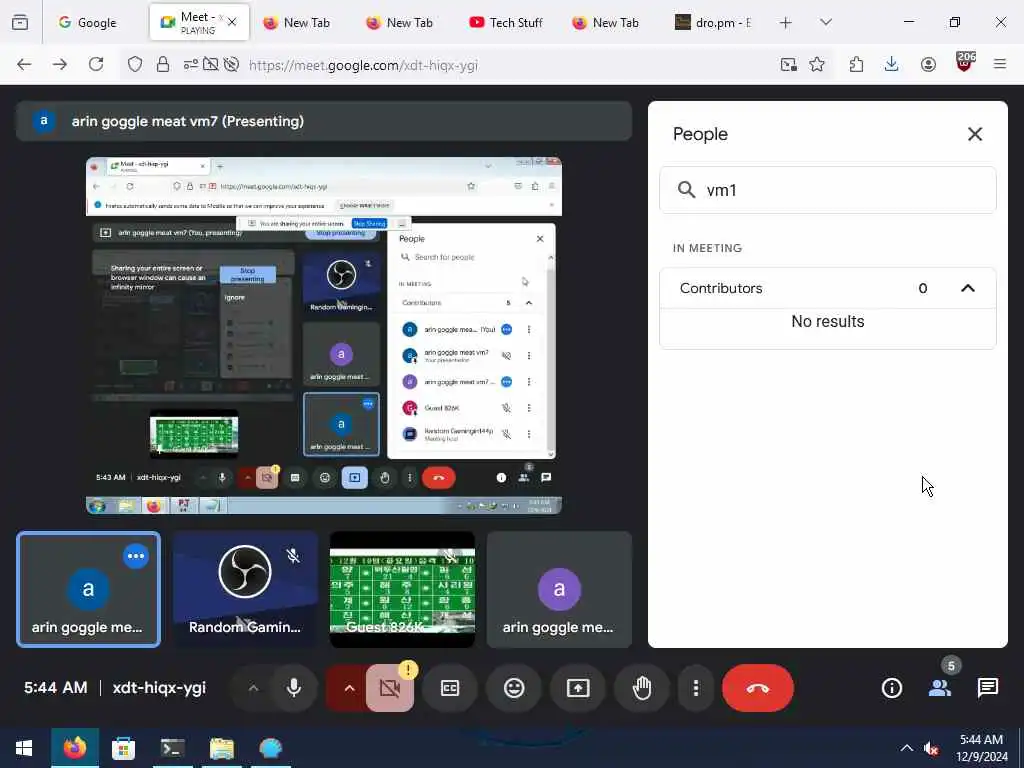Open uBlock Origin extension icon
The image size is (1024, 768).
pyautogui.click(x=965, y=63)
